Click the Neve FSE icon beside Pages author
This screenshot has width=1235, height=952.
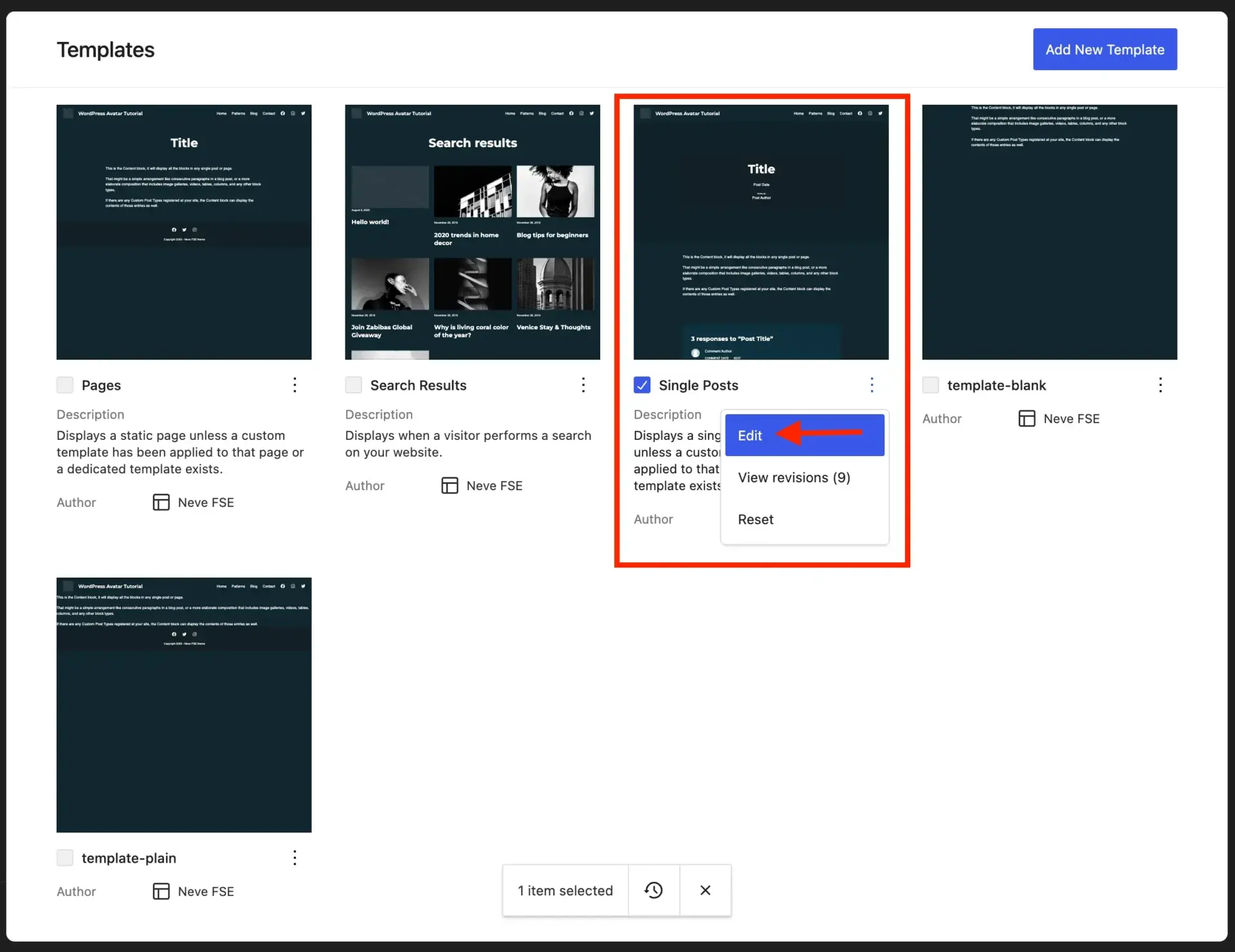[x=160, y=502]
